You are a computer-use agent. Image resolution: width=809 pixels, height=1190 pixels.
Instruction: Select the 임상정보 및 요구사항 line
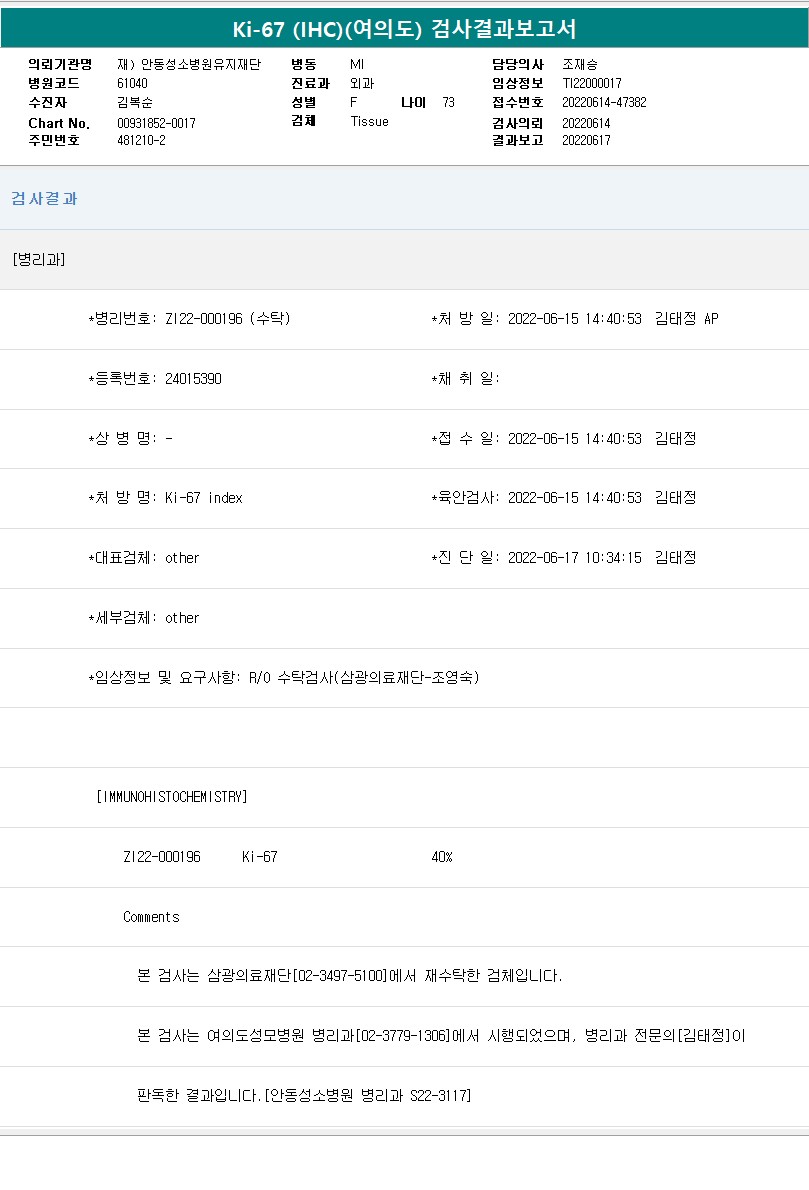(285, 678)
